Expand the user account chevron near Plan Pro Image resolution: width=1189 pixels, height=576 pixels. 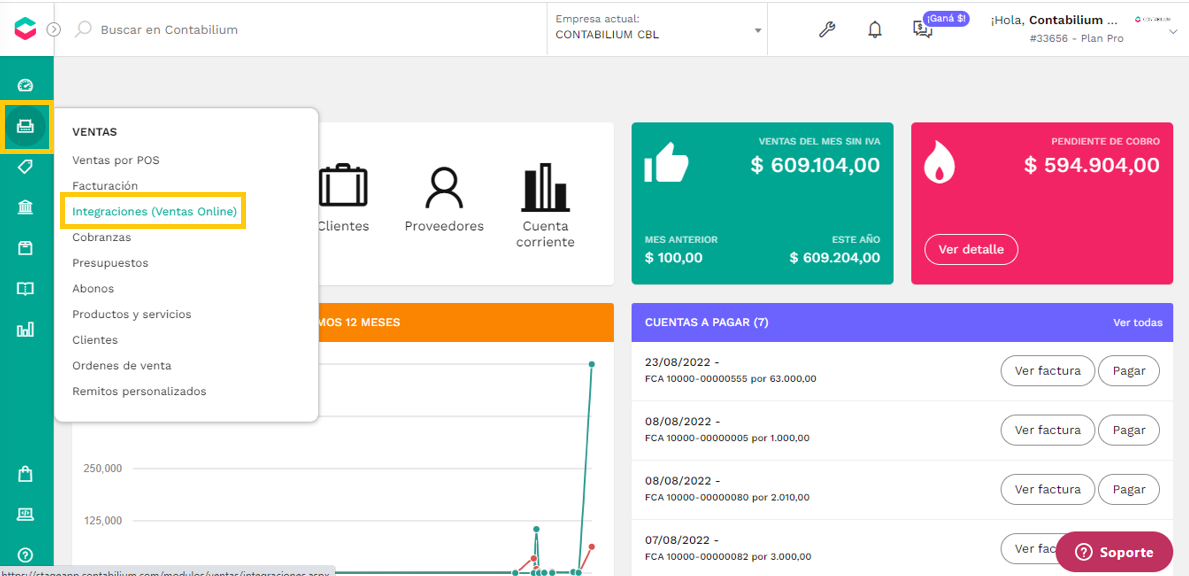tap(1171, 33)
